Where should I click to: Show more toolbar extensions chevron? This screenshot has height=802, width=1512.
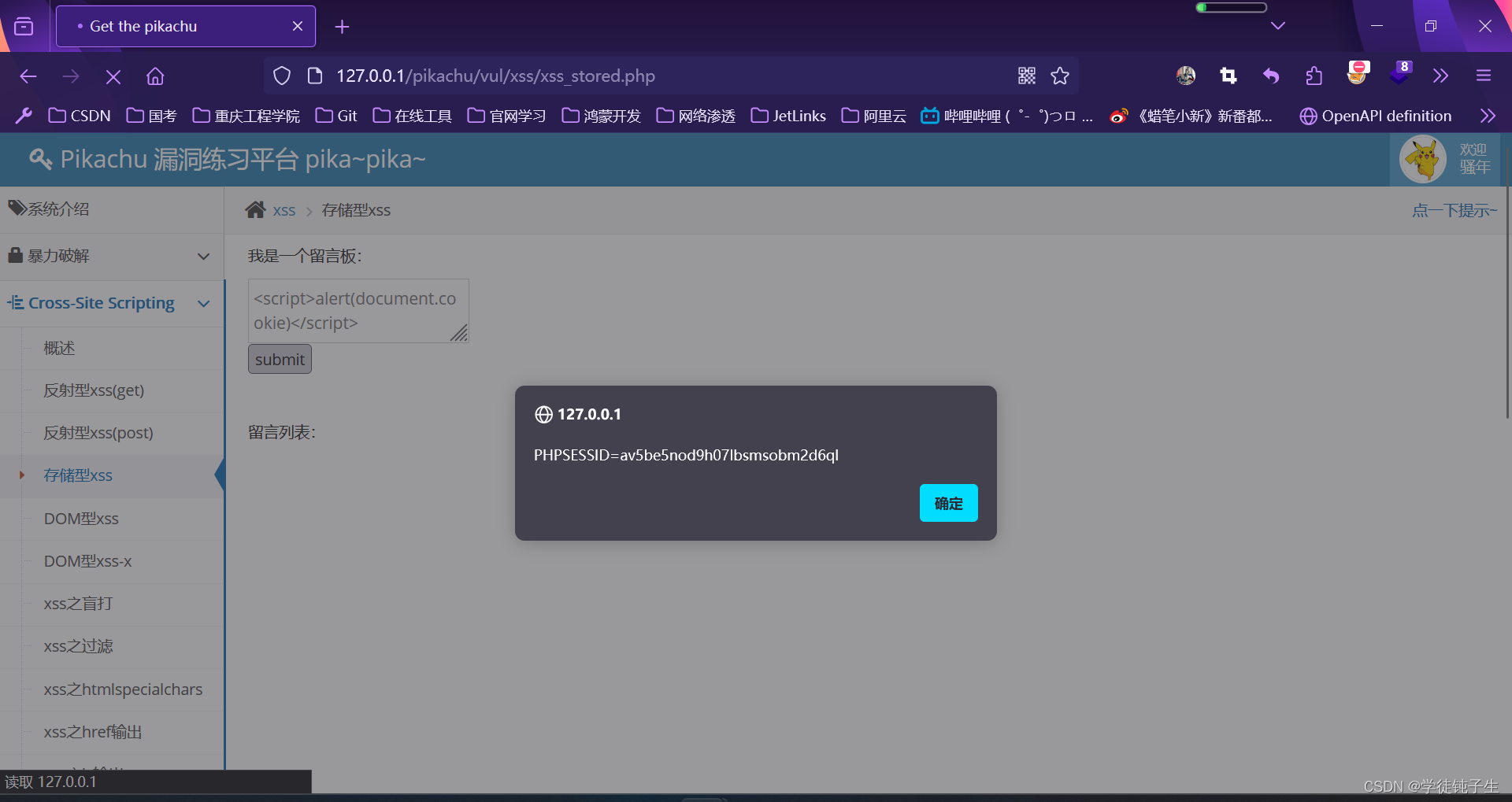[1440, 76]
